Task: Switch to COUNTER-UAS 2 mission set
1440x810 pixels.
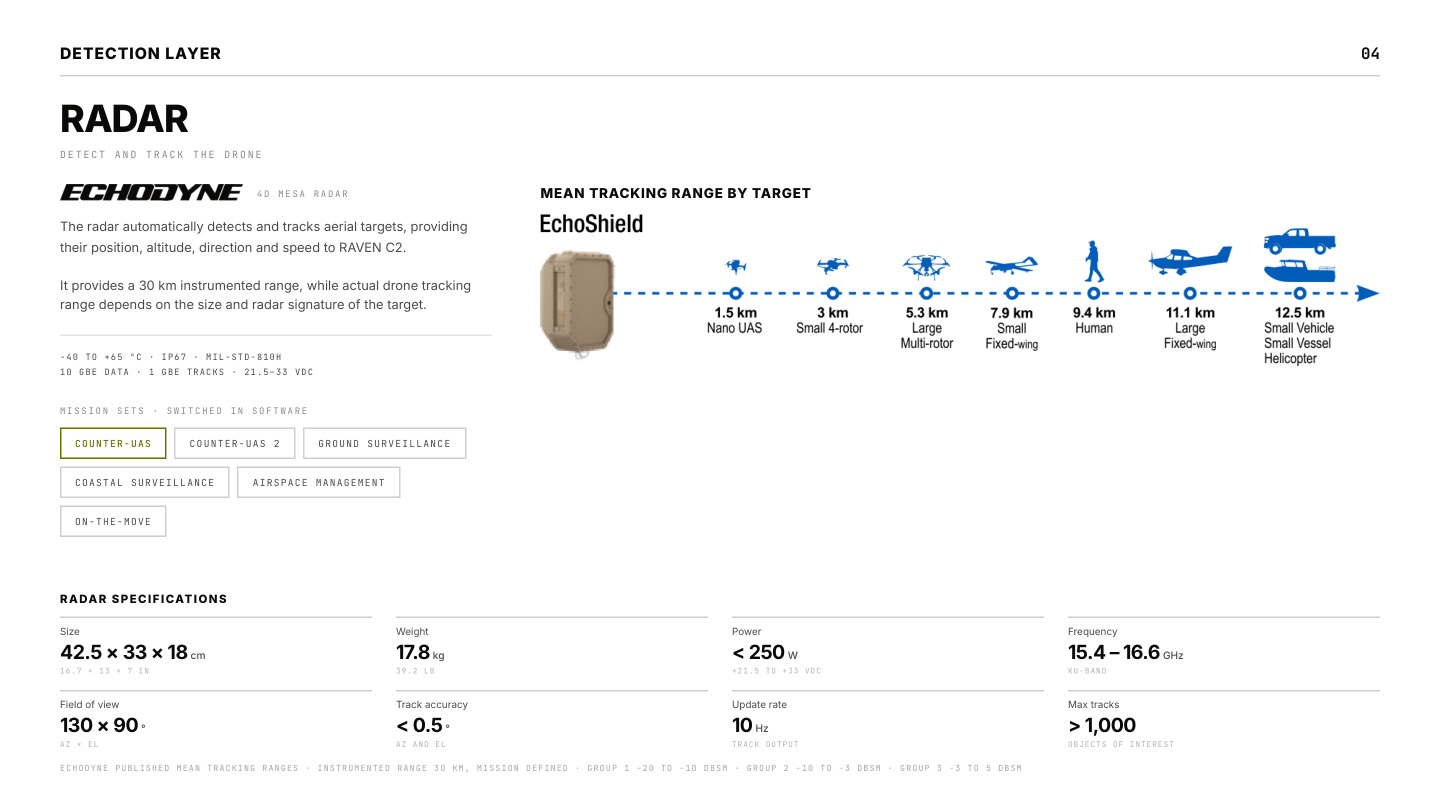Action: click(x=235, y=443)
